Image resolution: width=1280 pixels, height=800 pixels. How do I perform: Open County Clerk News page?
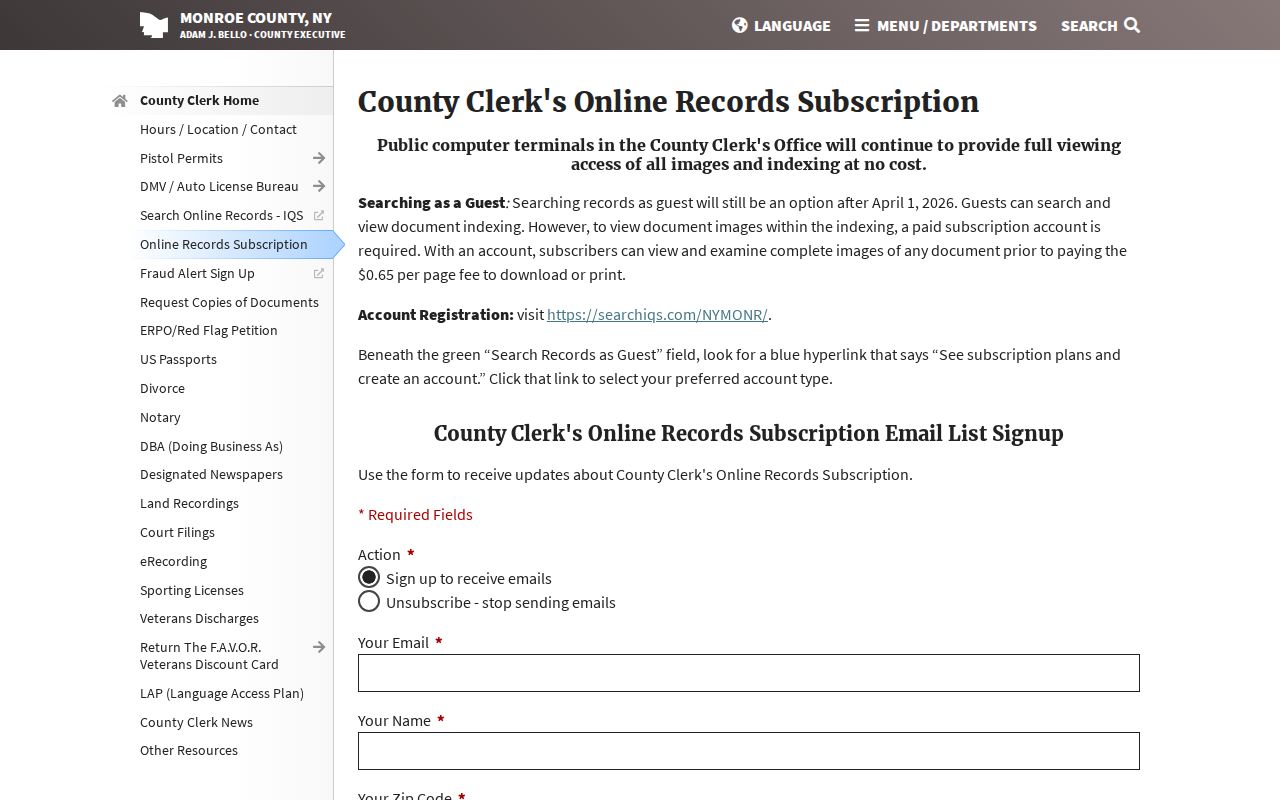[196, 722]
